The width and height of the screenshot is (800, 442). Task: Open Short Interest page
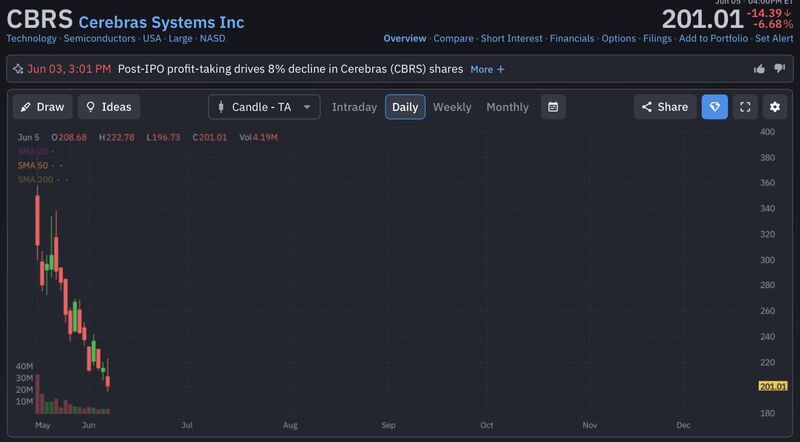(x=512, y=38)
